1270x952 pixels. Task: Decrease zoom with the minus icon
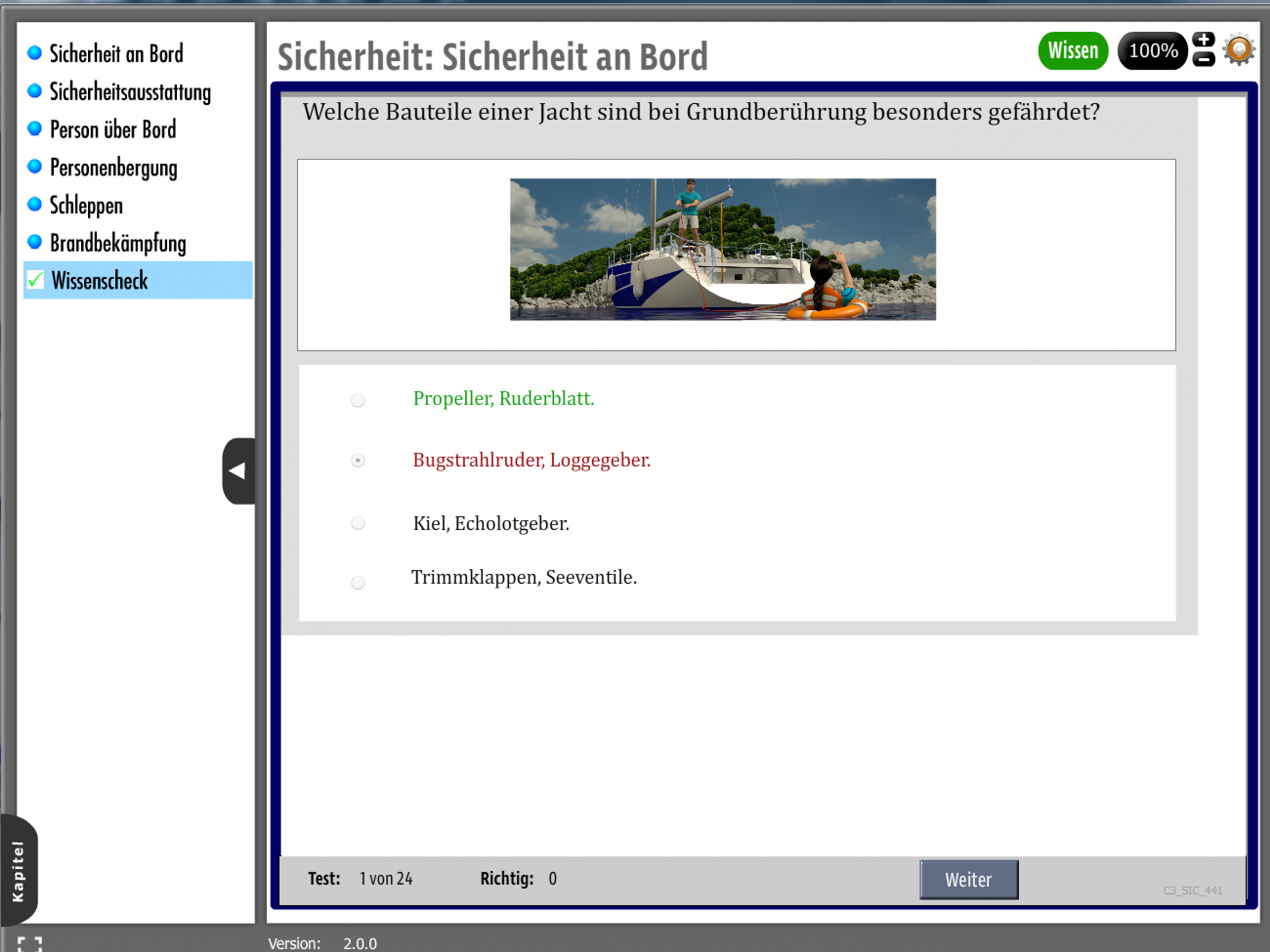(x=1204, y=59)
